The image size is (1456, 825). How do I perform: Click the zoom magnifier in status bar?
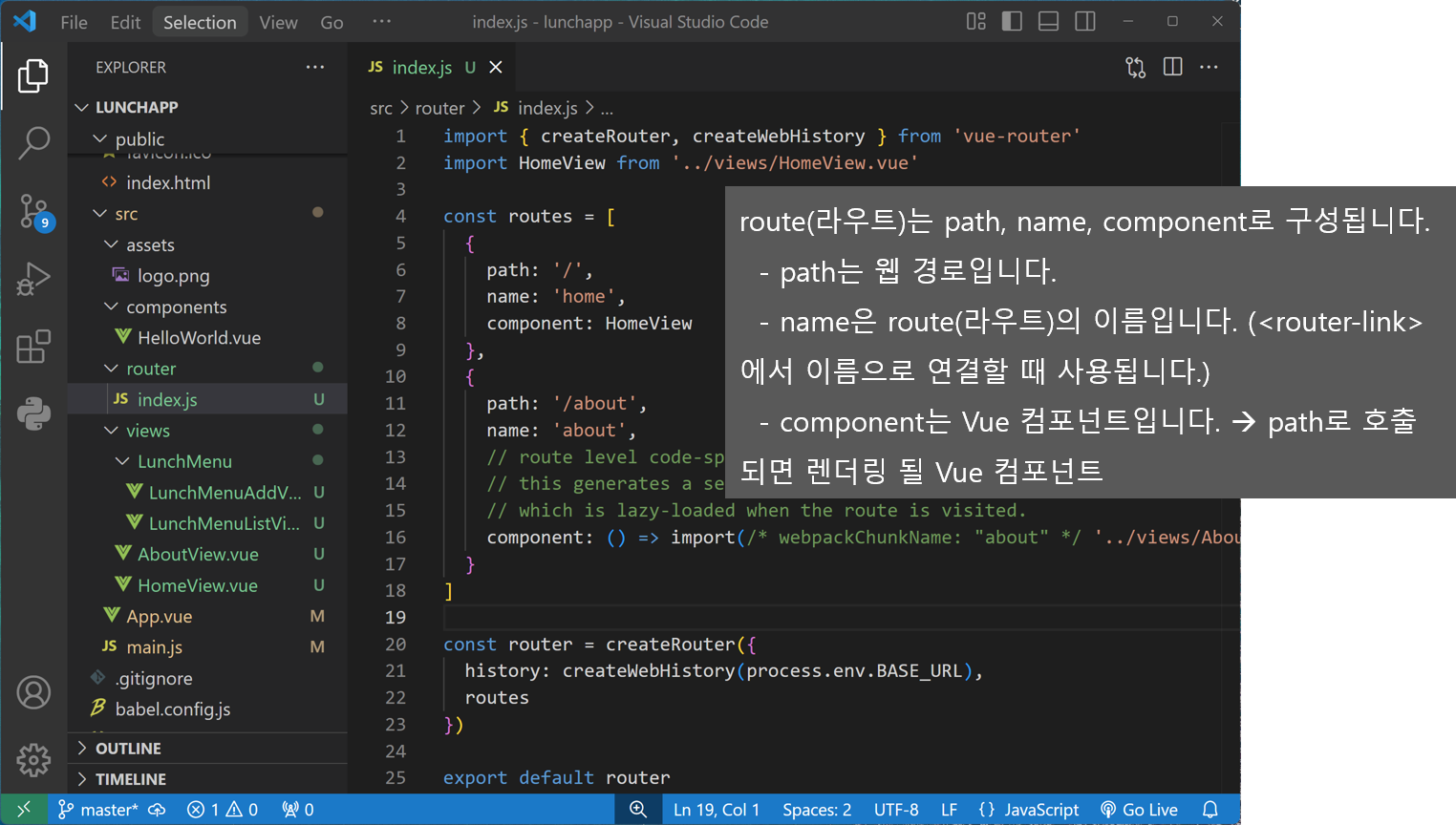638,809
